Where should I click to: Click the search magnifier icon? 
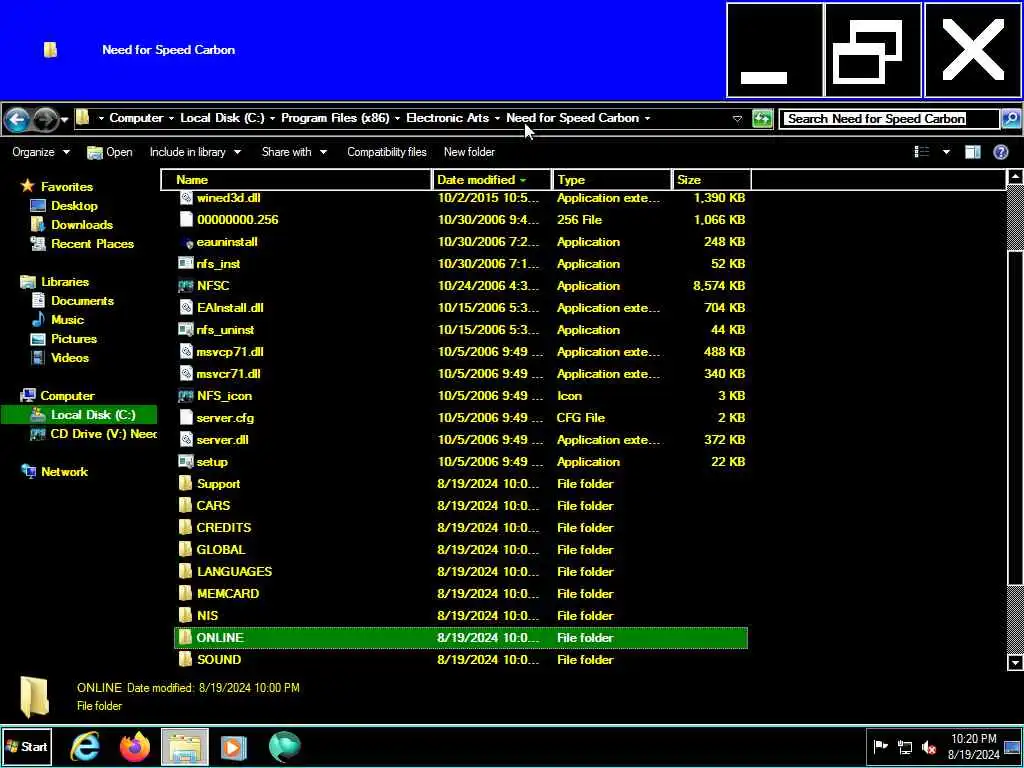(1011, 119)
